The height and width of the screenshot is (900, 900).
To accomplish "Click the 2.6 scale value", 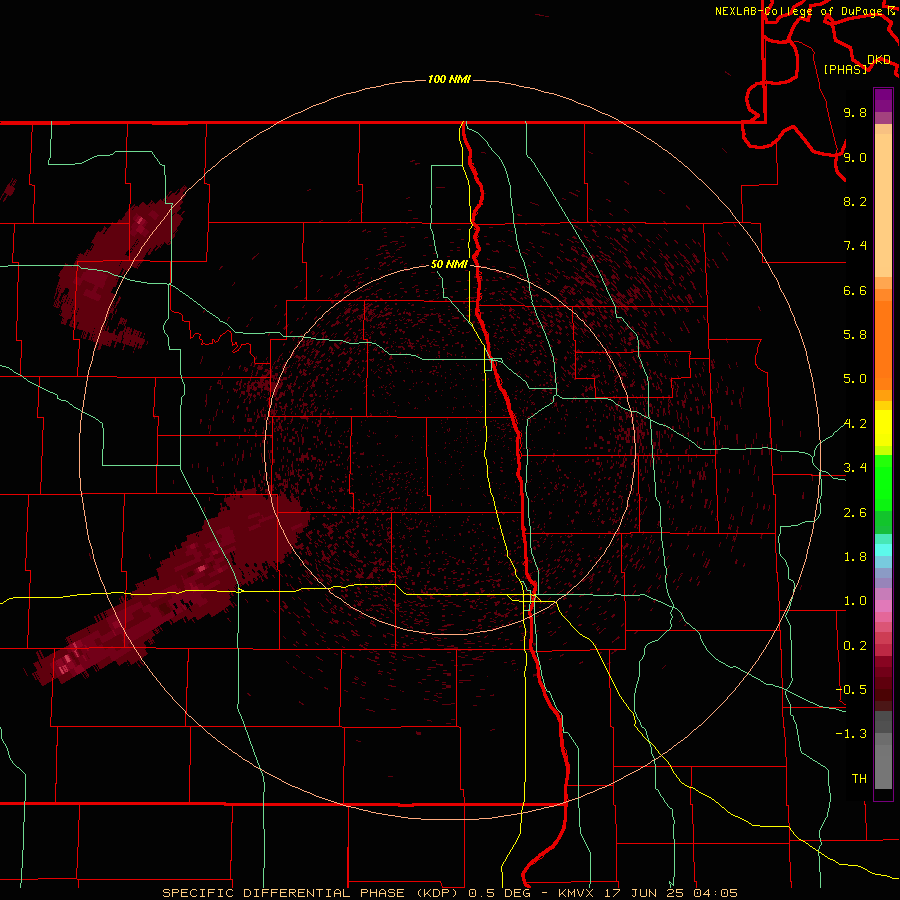I will click(x=855, y=513).
